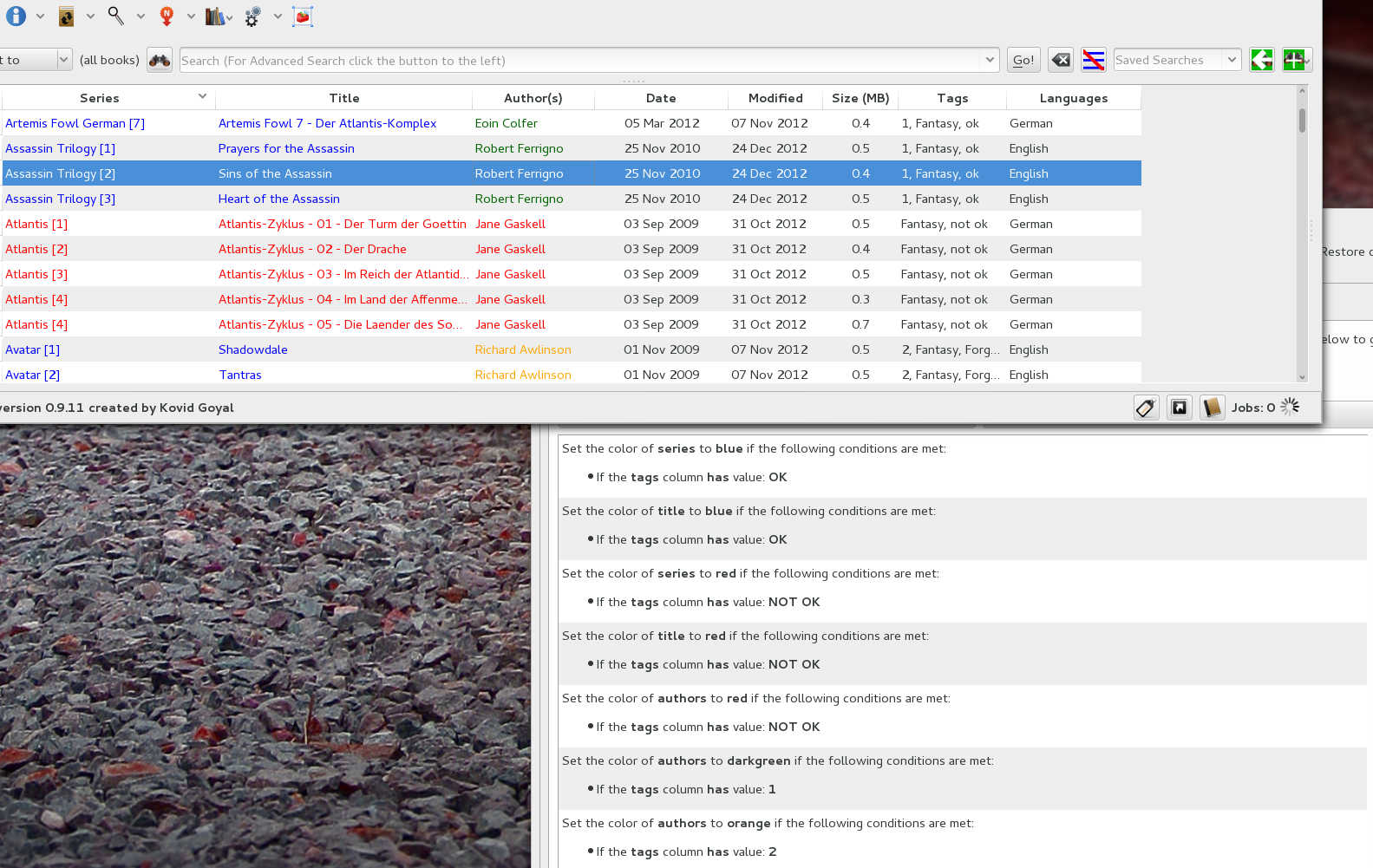The height and width of the screenshot is (868, 1373).
Task: Click the blue info (Show book details) icon
Action: tap(16, 16)
